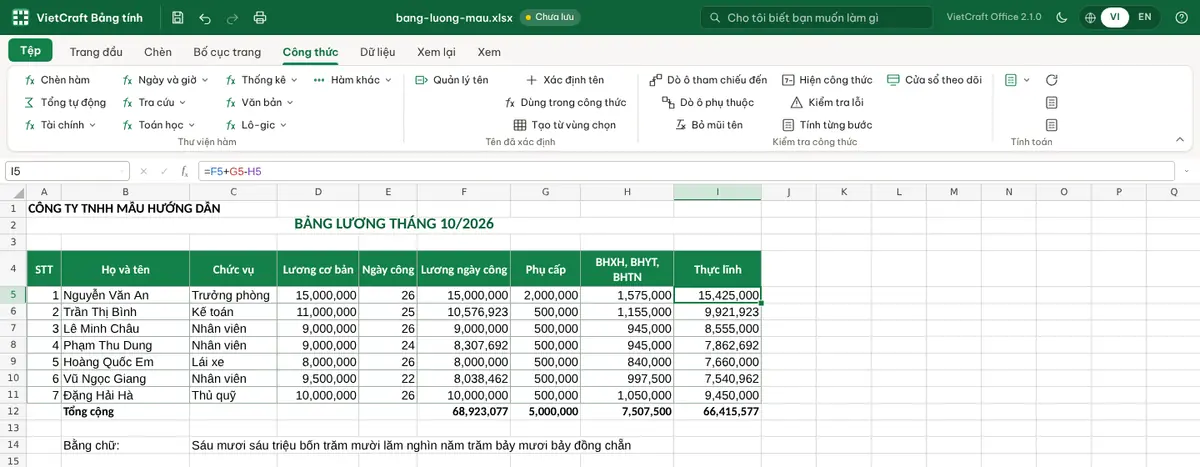Open the Thống kê functions dropdown
This screenshot has height=467, width=1200.
tap(263, 80)
